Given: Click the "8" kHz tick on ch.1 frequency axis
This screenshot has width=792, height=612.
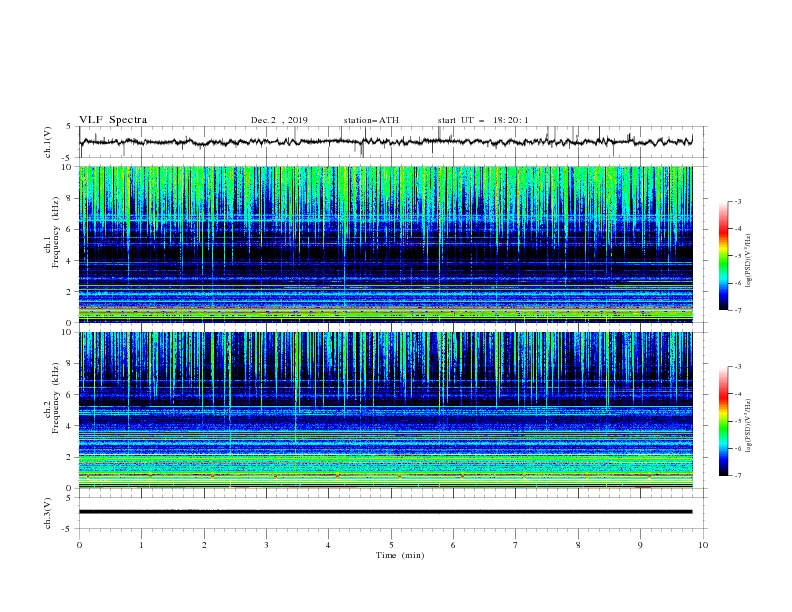Looking at the screenshot, I should click(69, 198).
